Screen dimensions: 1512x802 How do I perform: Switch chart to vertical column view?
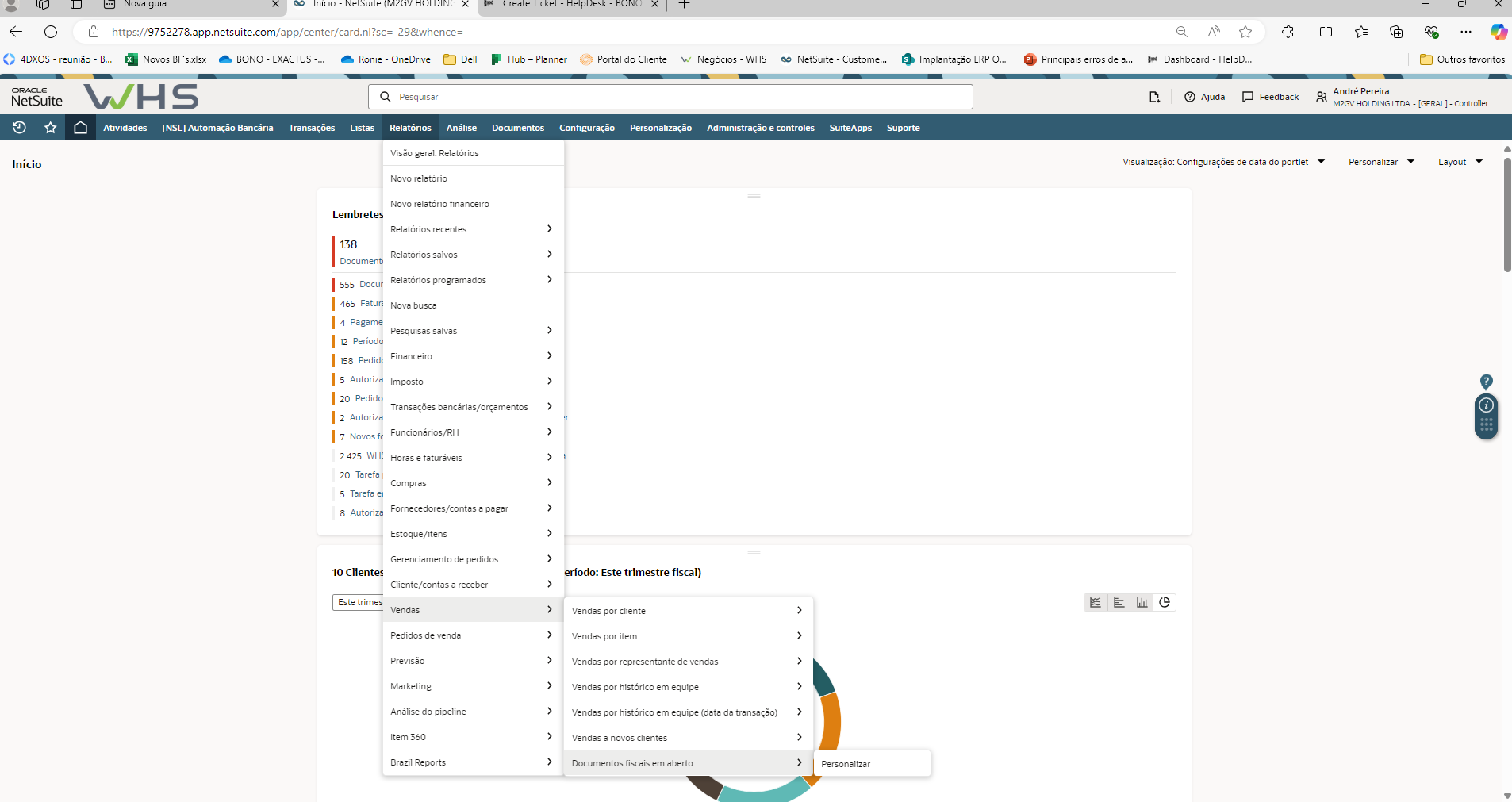pyautogui.click(x=1142, y=603)
